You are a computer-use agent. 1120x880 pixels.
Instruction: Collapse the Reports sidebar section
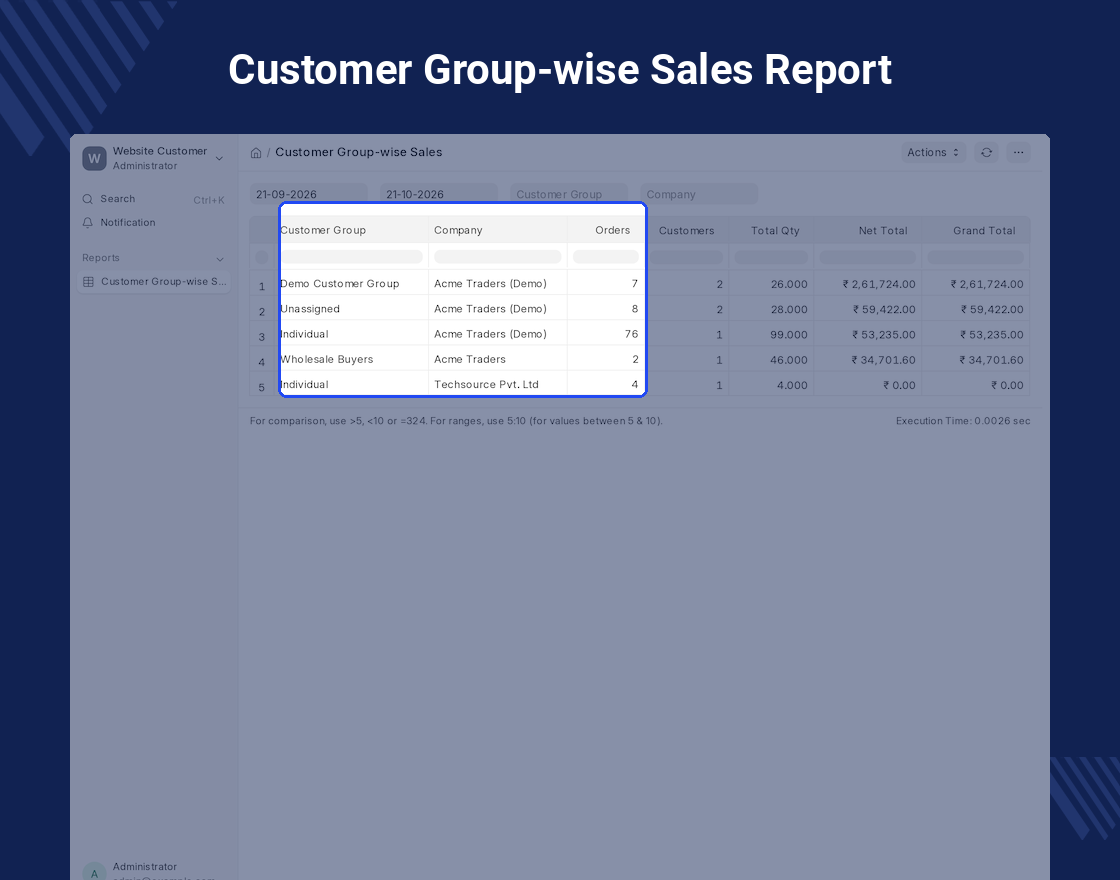220,259
